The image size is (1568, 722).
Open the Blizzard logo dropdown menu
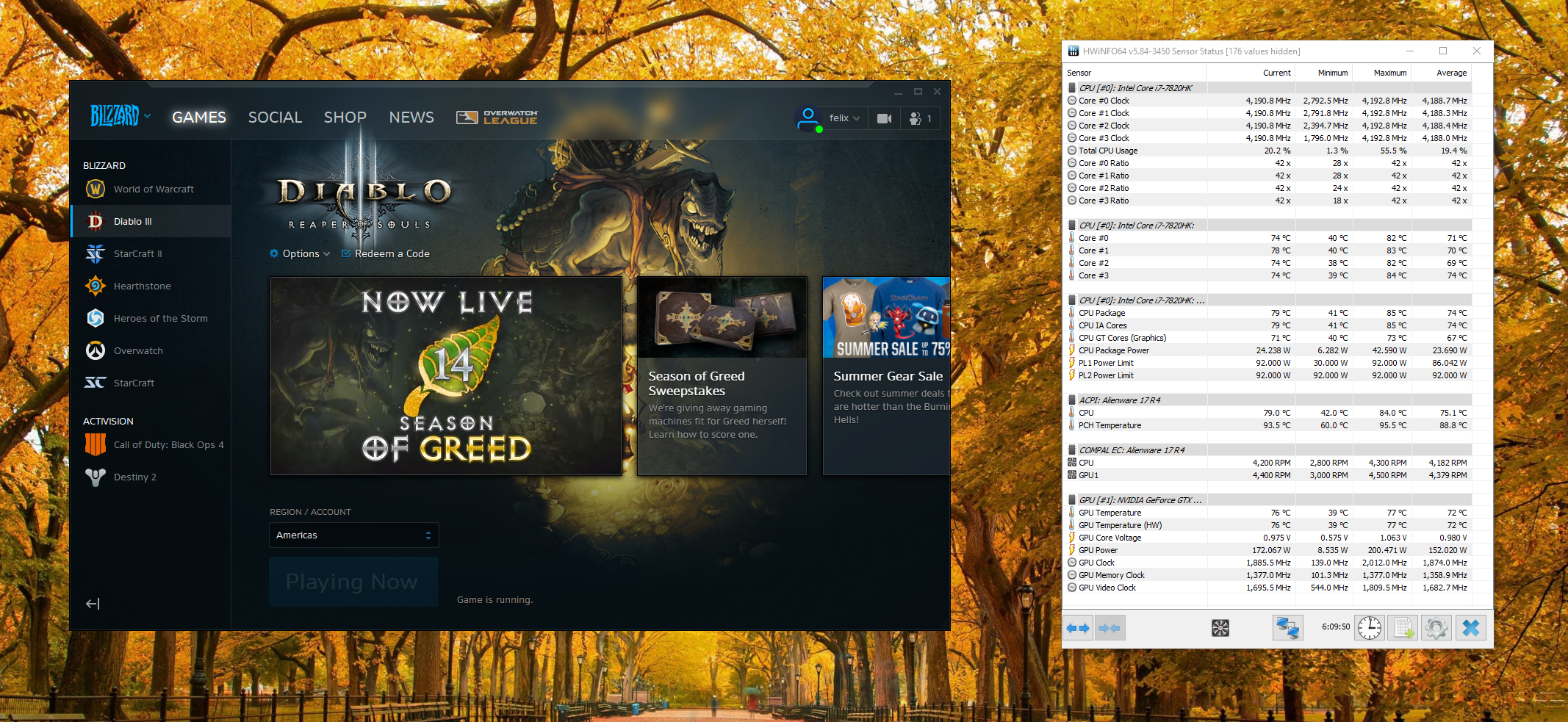[x=121, y=116]
